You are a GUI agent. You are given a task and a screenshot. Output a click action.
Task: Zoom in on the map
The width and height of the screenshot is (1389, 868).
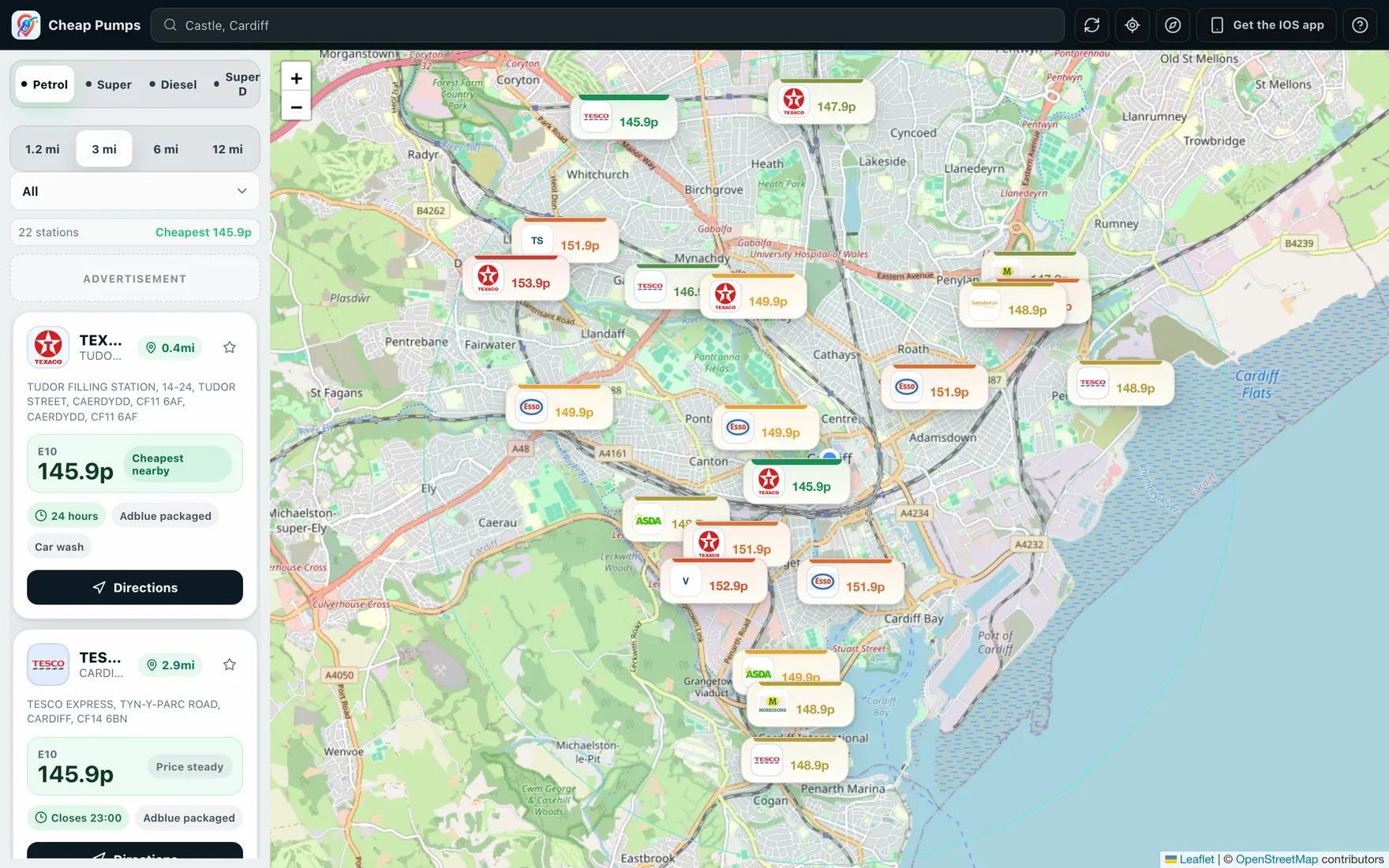(296, 78)
